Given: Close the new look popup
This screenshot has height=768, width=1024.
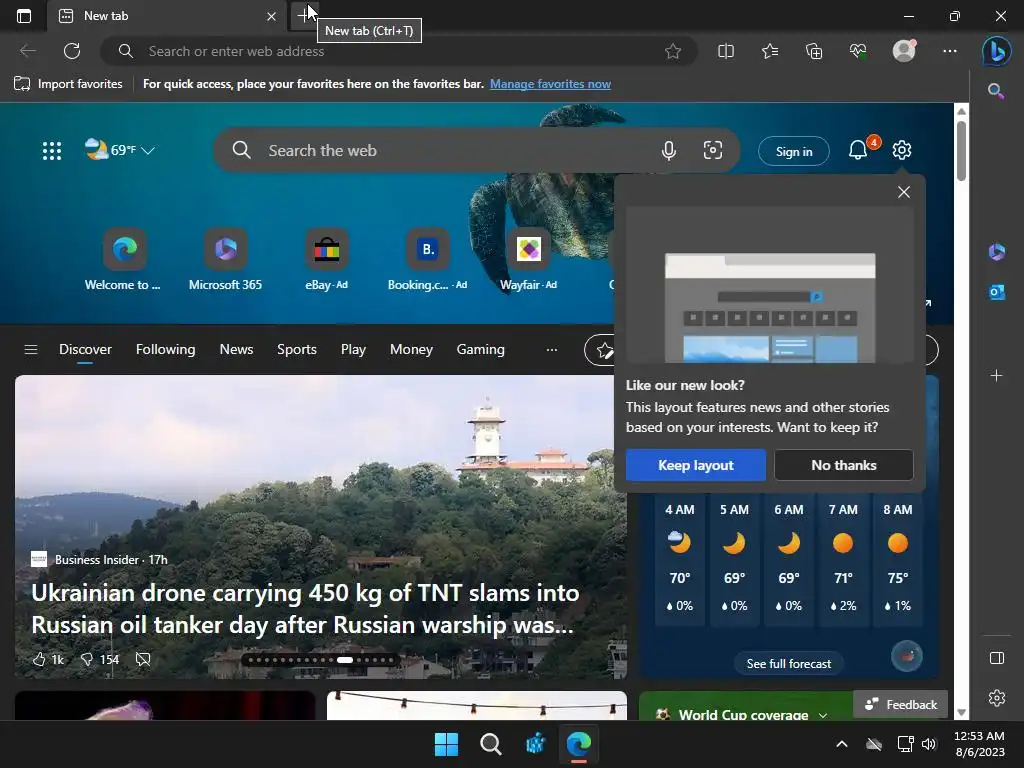Looking at the screenshot, I should (904, 192).
